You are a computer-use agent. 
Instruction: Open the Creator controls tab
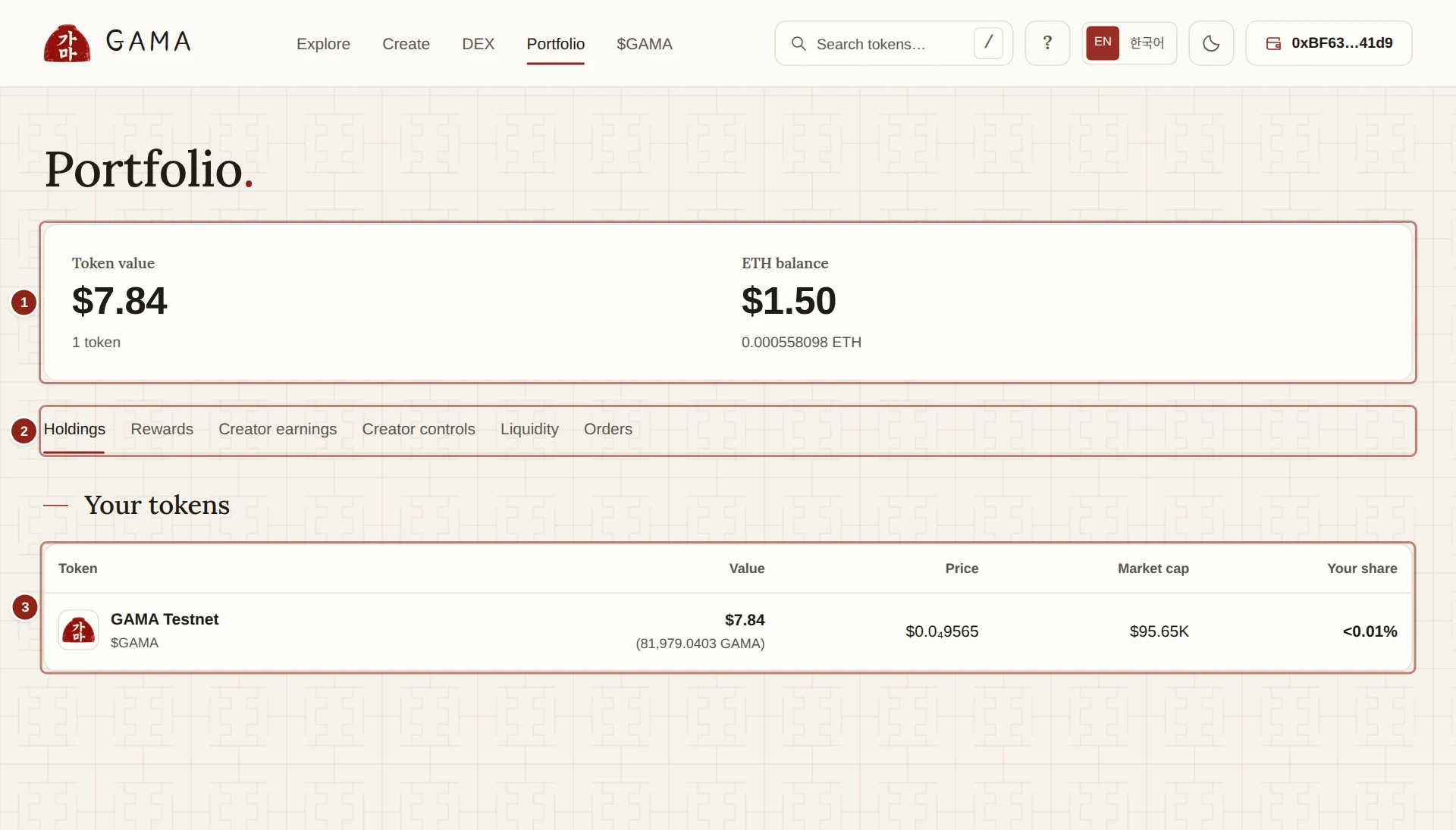click(x=419, y=429)
